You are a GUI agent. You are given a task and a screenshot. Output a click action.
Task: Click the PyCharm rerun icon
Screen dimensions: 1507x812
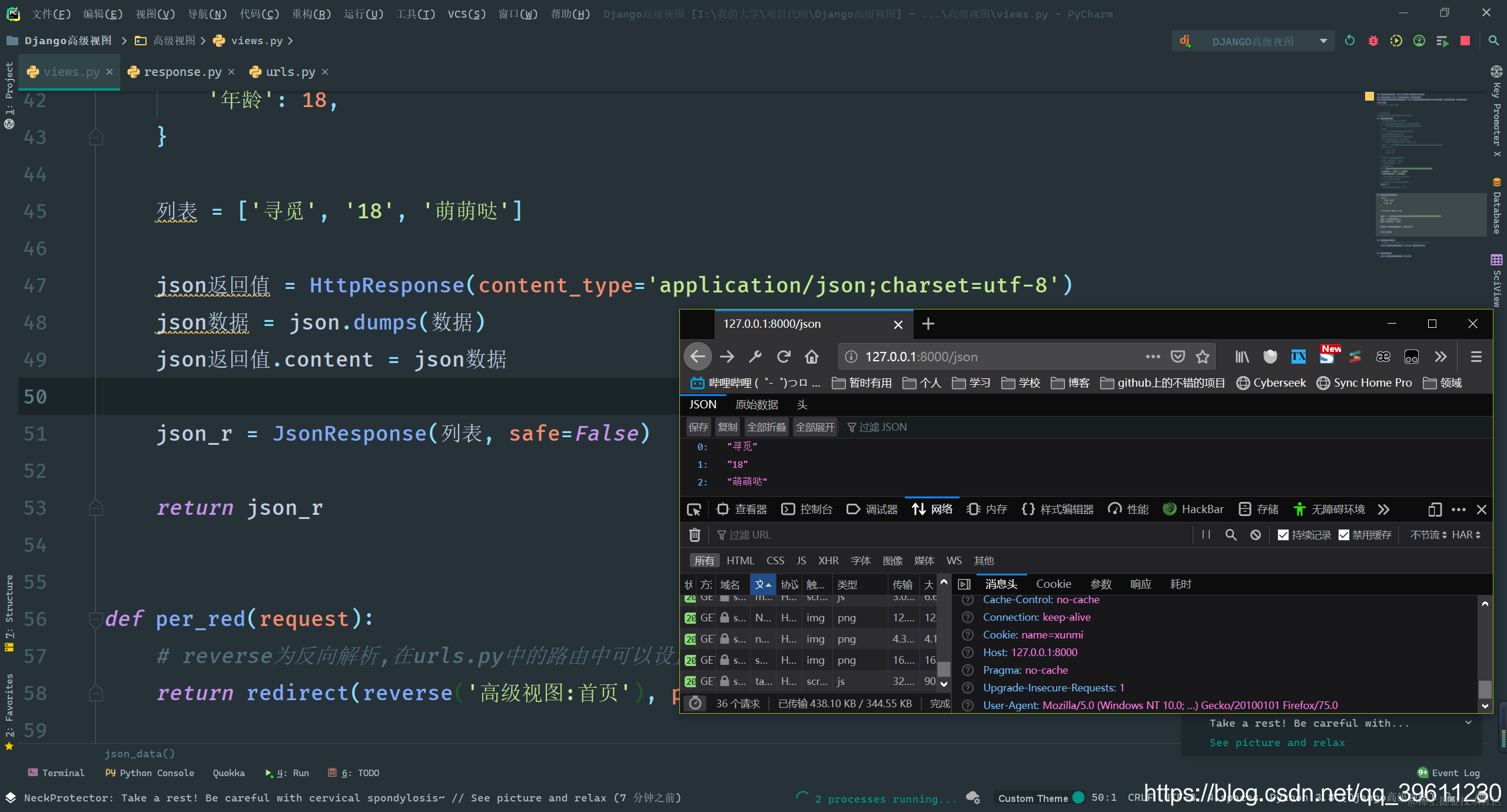1350,41
